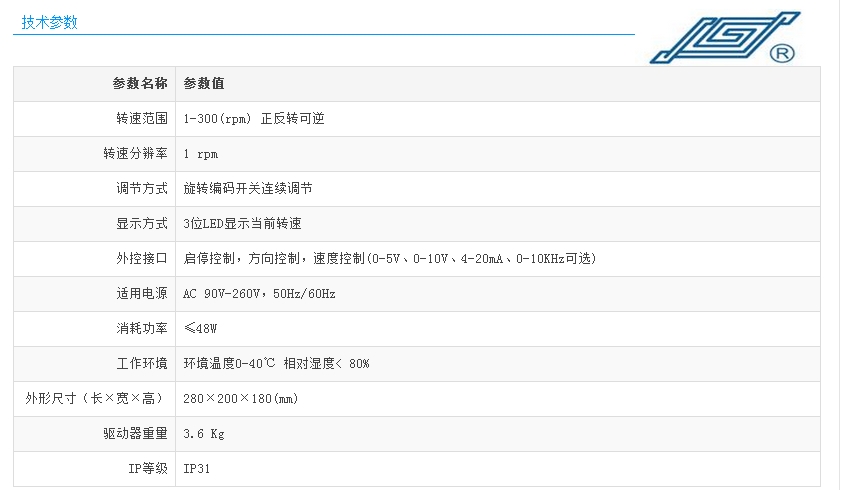Click the 3位LED显示当前转速 value

pos(243,224)
